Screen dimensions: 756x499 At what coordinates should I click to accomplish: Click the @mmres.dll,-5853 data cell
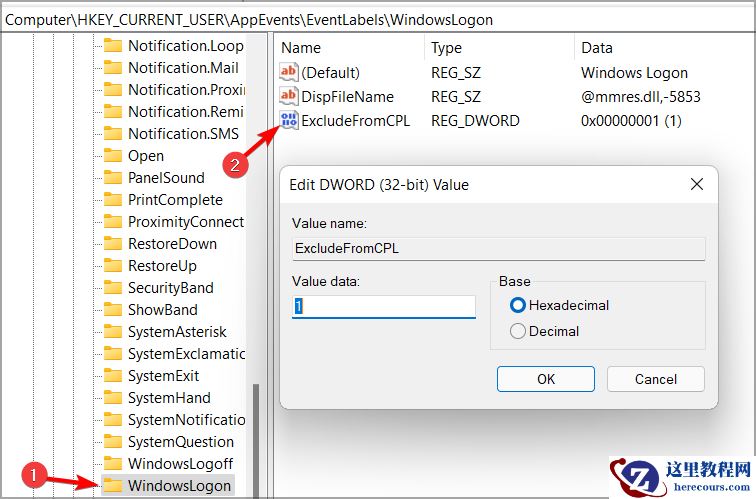[x=640, y=96]
